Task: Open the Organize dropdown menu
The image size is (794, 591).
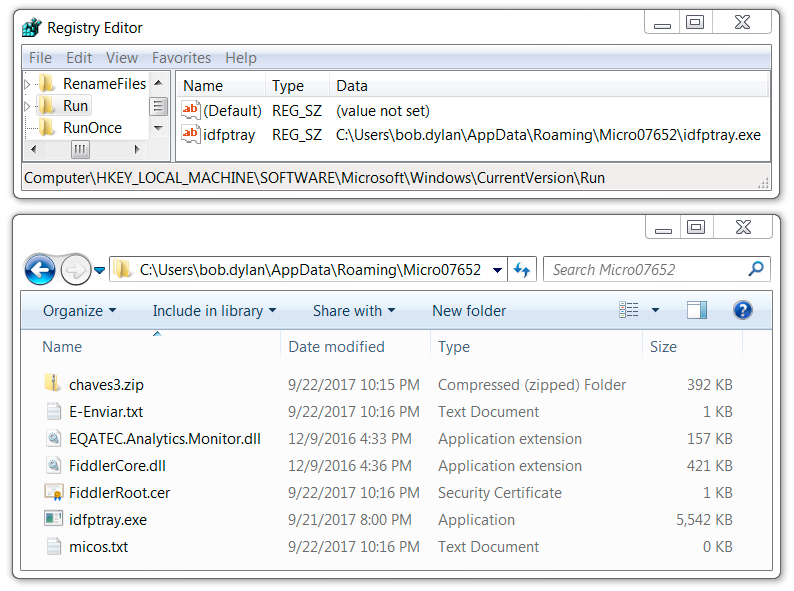Action: pos(80,310)
